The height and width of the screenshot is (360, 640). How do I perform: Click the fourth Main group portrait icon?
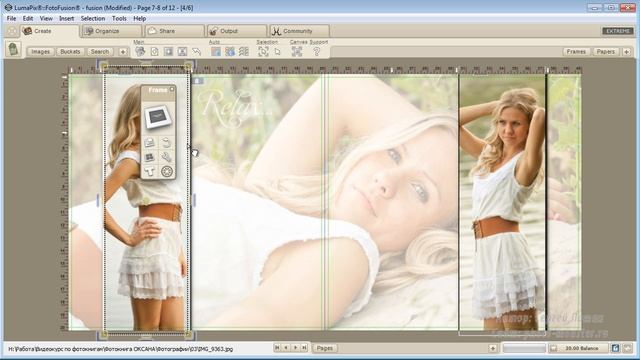(x=182, y=51)
